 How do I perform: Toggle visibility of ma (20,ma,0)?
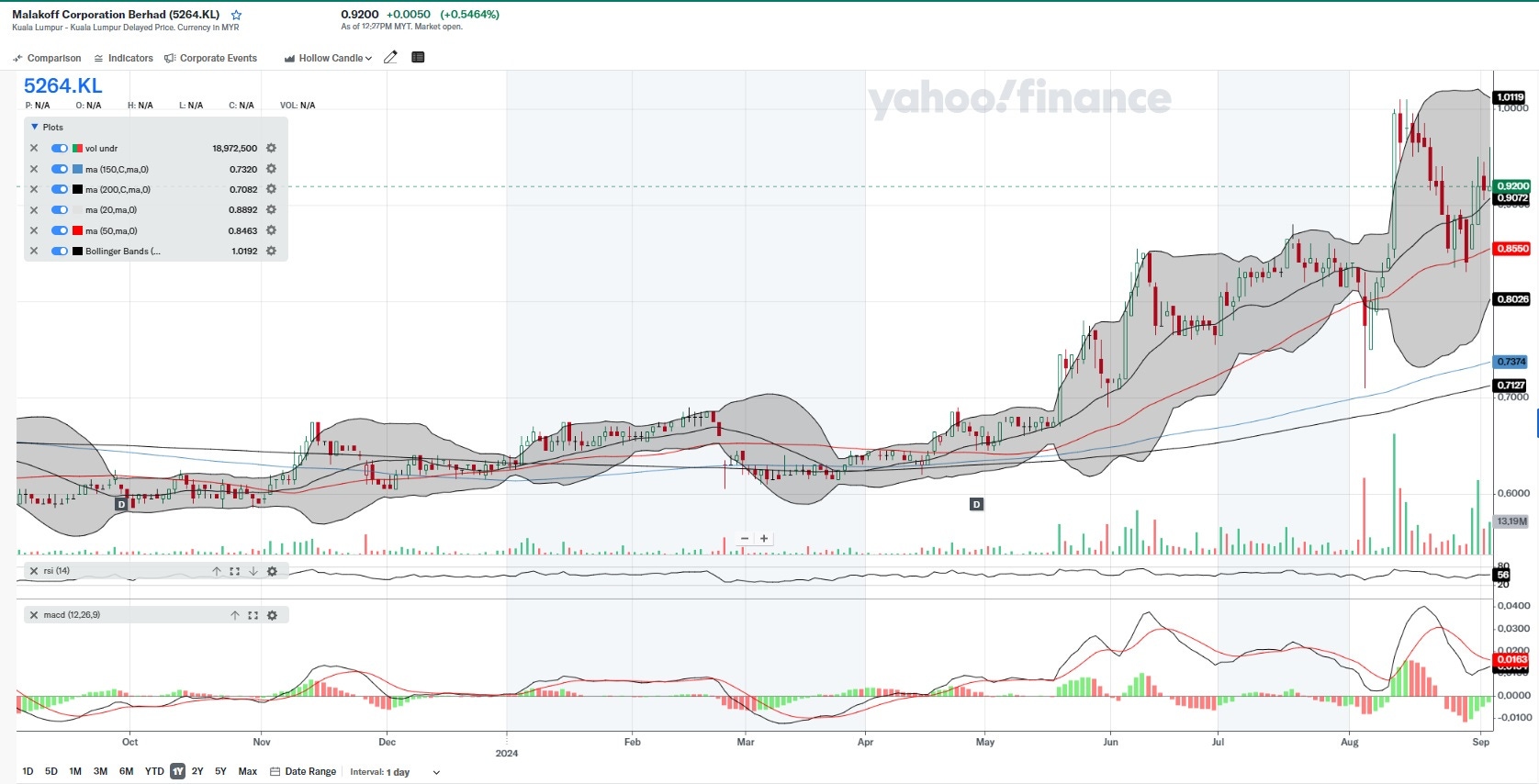pos(60,209)
